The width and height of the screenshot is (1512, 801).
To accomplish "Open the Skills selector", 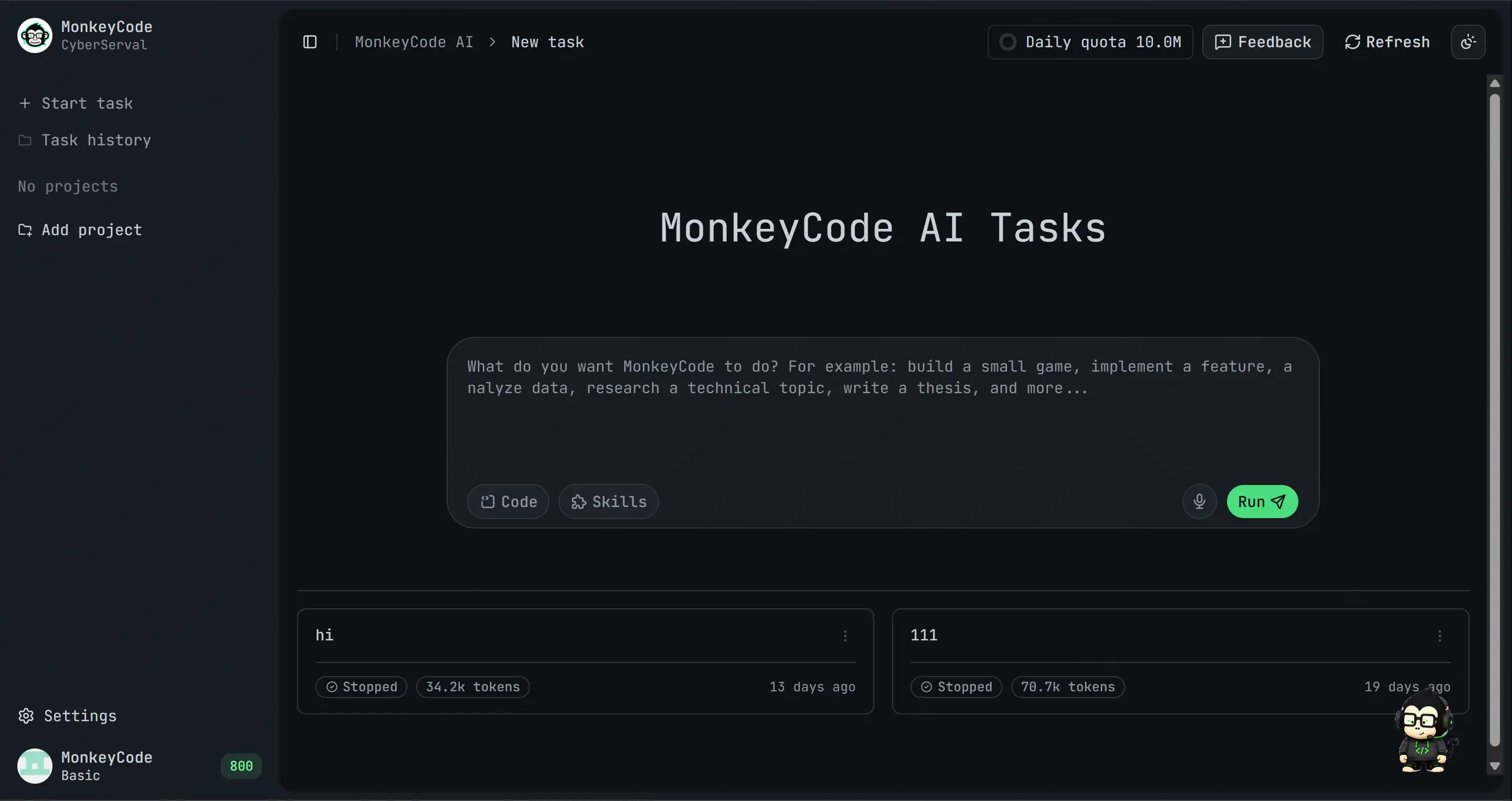I will (x=608, y=501).
